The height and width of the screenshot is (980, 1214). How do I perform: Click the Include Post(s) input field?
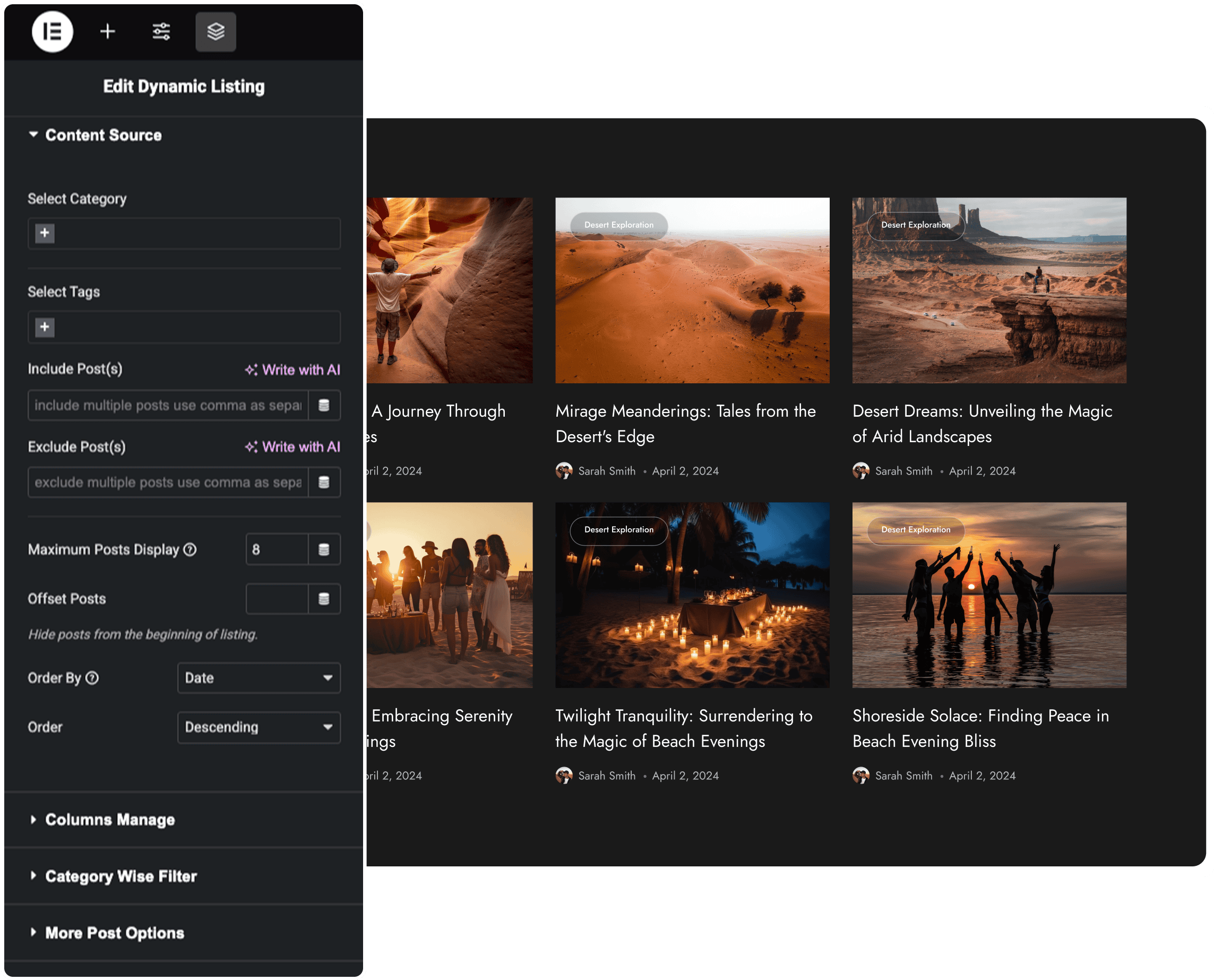(168, 405)
